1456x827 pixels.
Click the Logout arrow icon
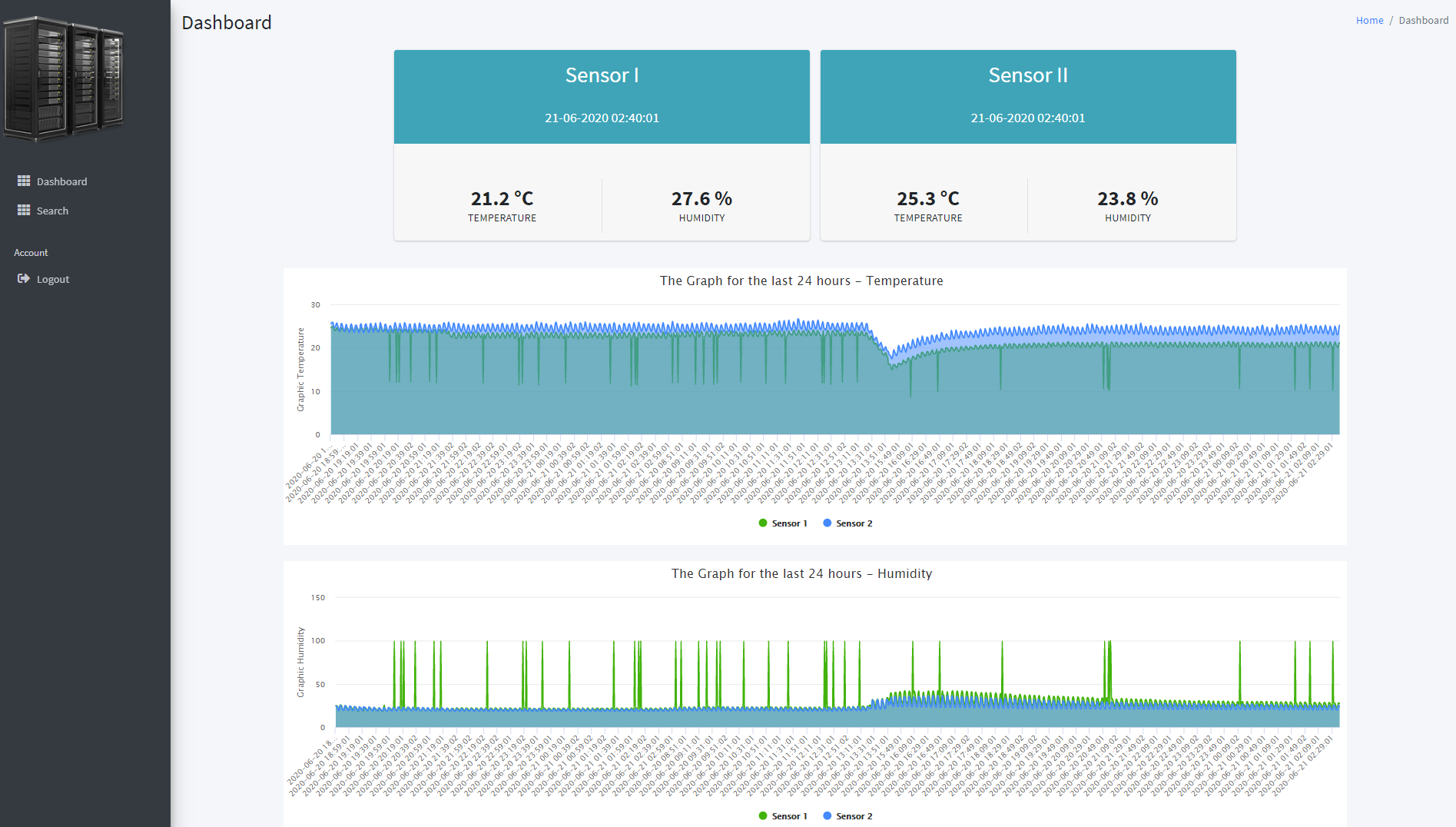tap(24, 279)
